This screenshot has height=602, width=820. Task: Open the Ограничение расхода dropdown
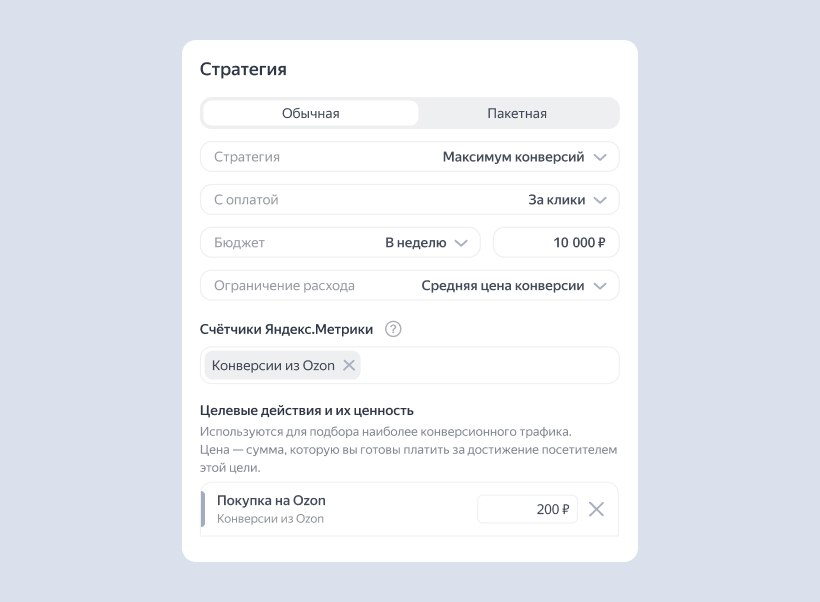tap(410, 286)
